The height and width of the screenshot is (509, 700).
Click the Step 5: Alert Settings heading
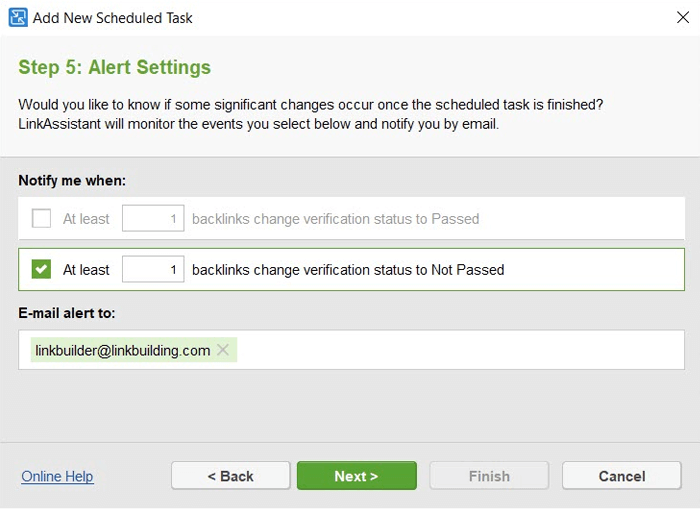[114, 67]
